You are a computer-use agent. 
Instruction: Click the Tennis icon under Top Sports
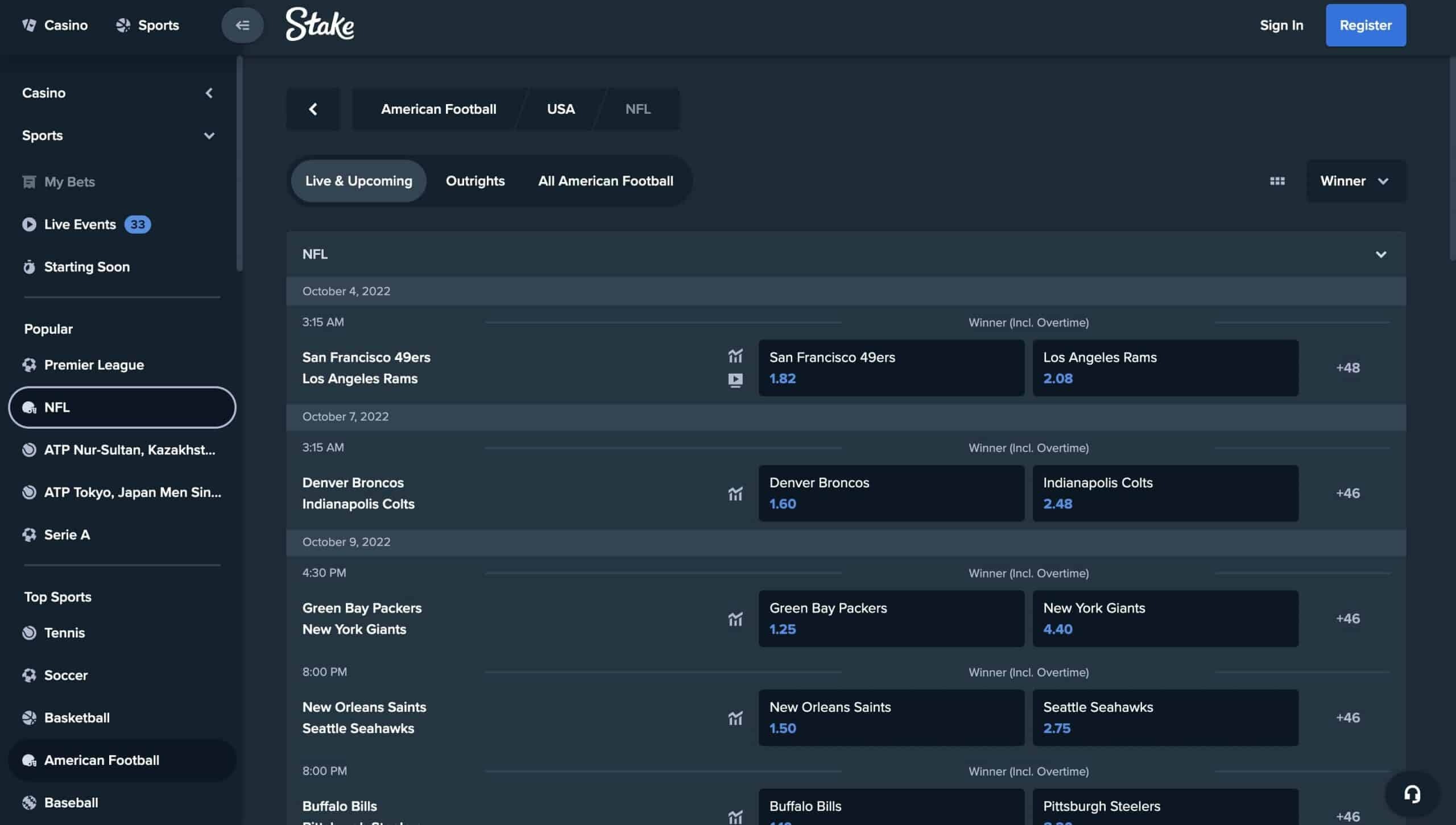tap(29, 633)
